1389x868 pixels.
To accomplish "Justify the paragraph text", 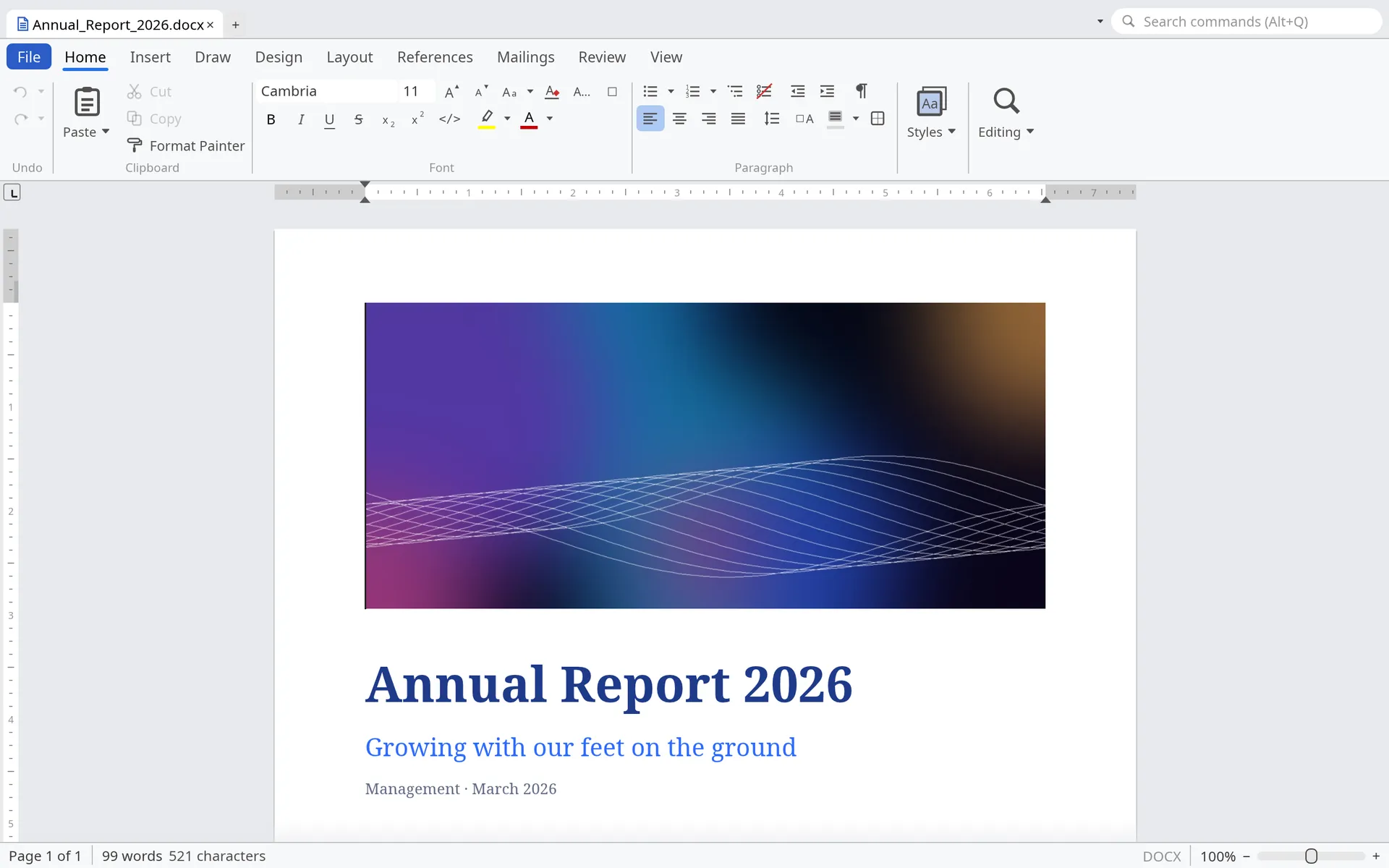I will (x=738, y=119).
